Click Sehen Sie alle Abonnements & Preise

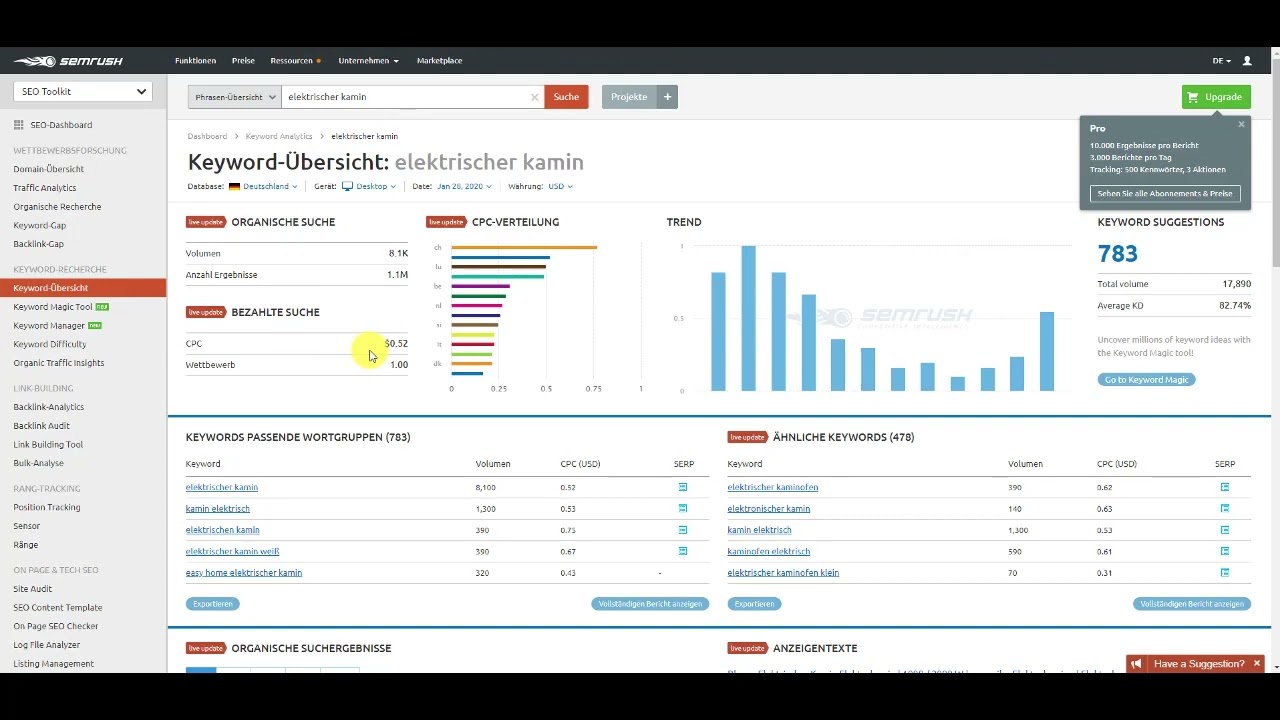tap(1165, 194)
